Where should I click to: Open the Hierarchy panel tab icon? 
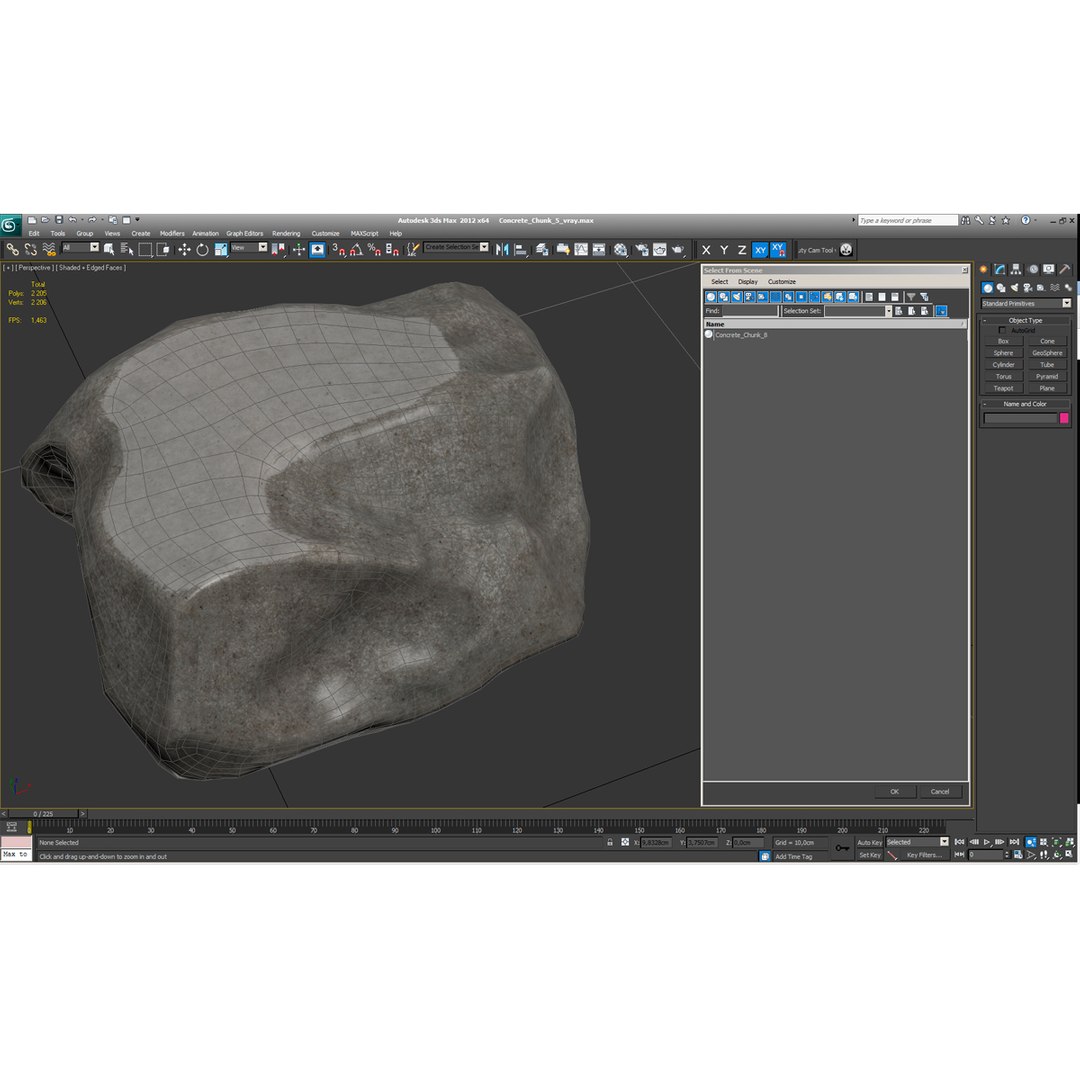[x=1016, y=269]
